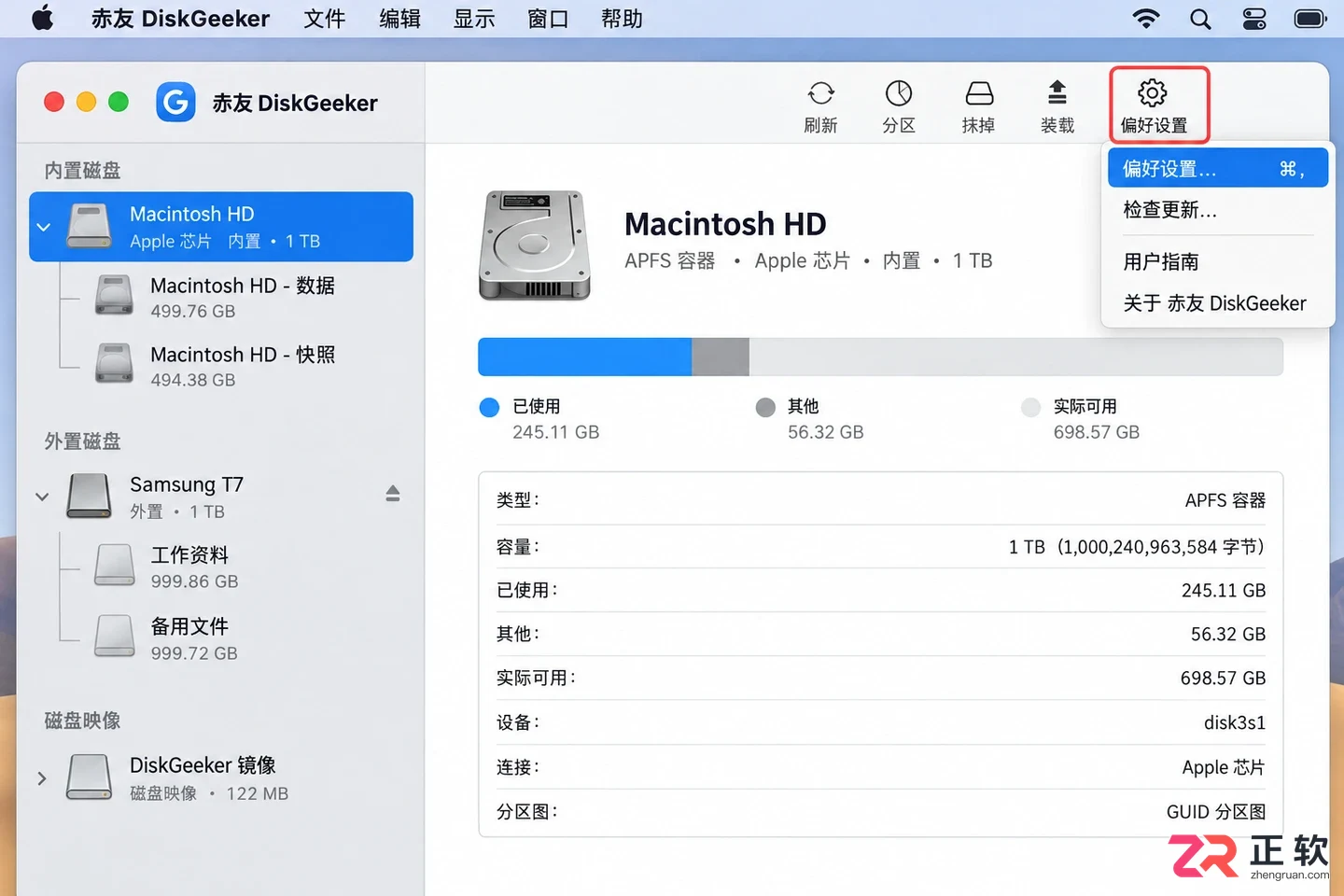
Task: Click the DiskGeeker 镜像 disk image icon
Action: (90, 777)
